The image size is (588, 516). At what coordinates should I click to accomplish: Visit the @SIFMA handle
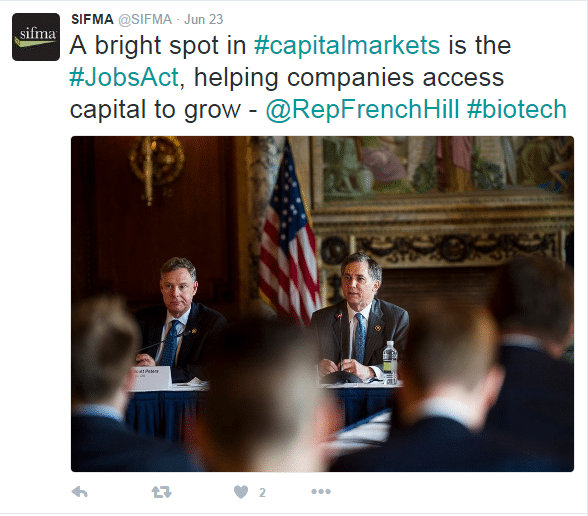click(145, 19)
